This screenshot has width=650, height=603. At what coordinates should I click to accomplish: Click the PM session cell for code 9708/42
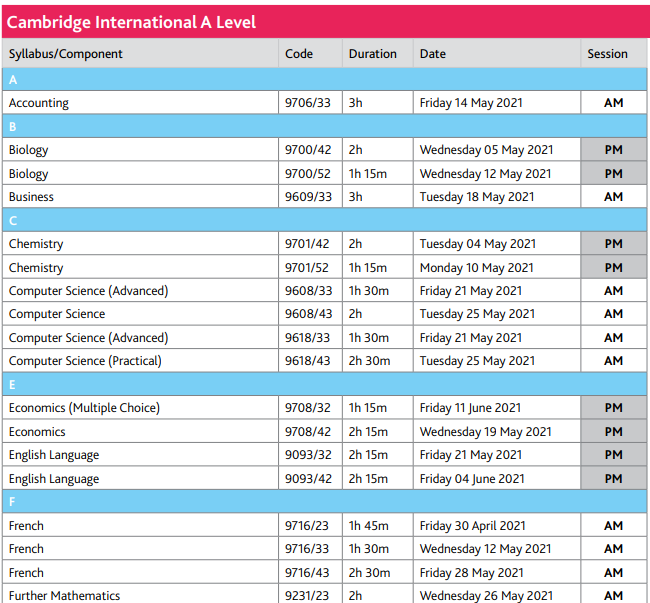613,432
